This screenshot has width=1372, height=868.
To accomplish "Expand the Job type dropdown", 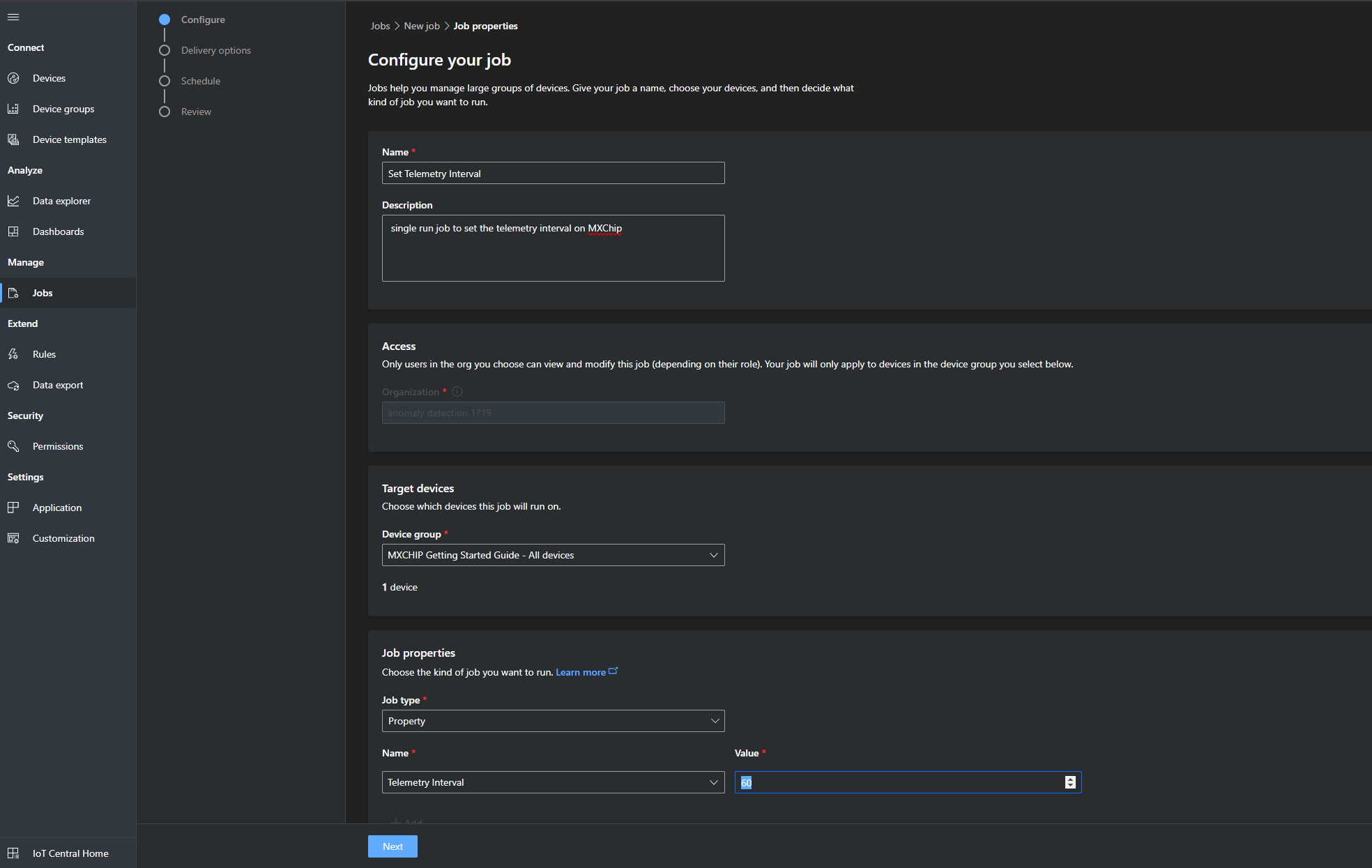I will click(x=553, y=721).
